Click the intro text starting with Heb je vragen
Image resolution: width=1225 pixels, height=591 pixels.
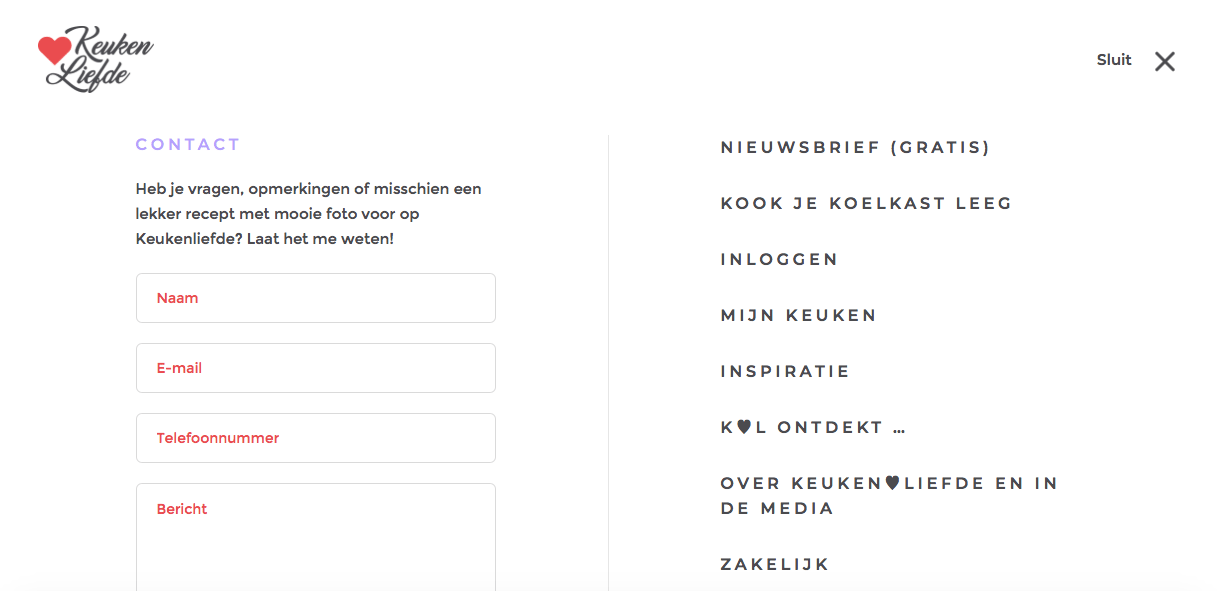pos(310,214)
